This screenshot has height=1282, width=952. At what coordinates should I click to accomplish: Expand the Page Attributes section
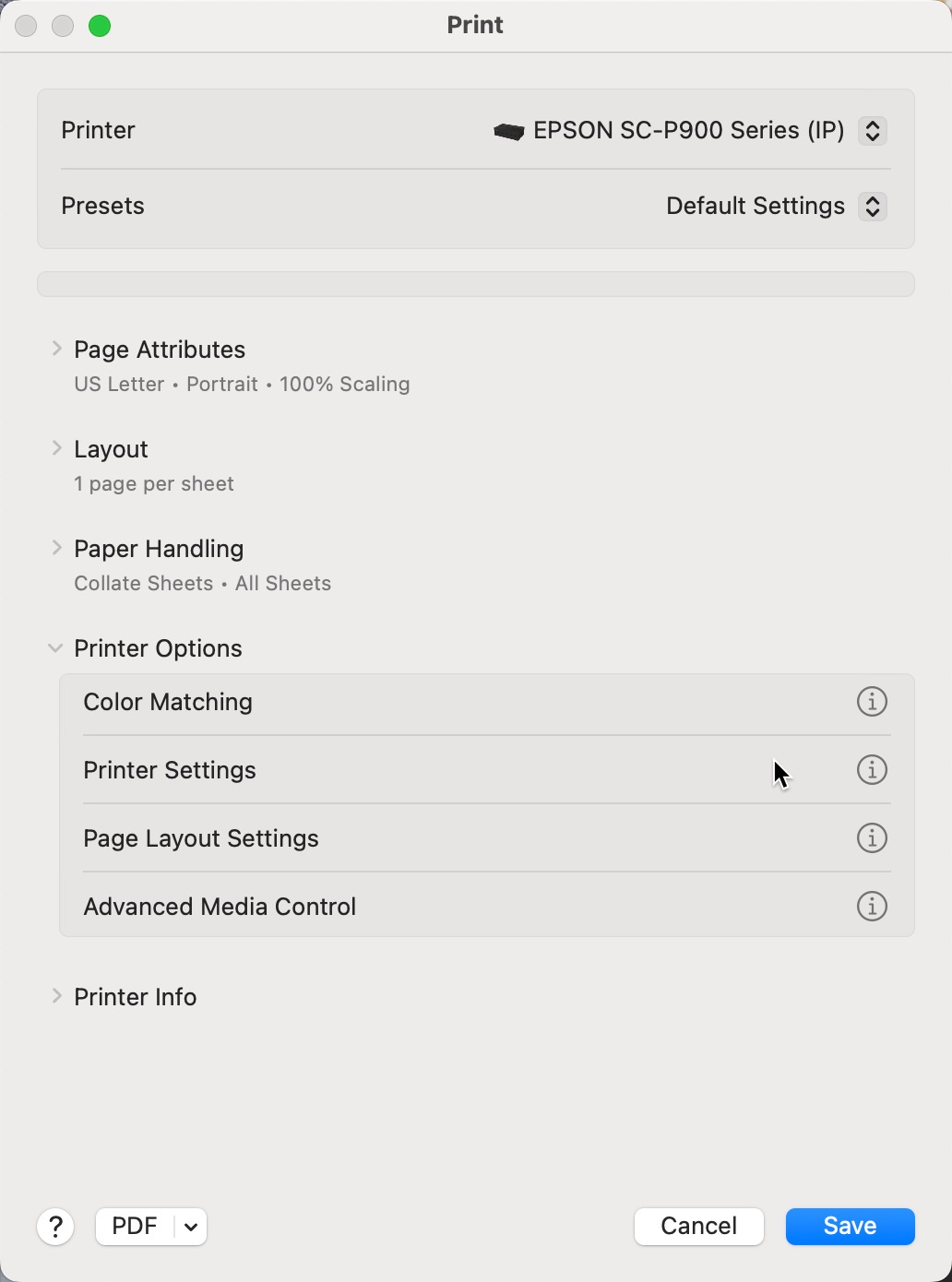point(56,349)
